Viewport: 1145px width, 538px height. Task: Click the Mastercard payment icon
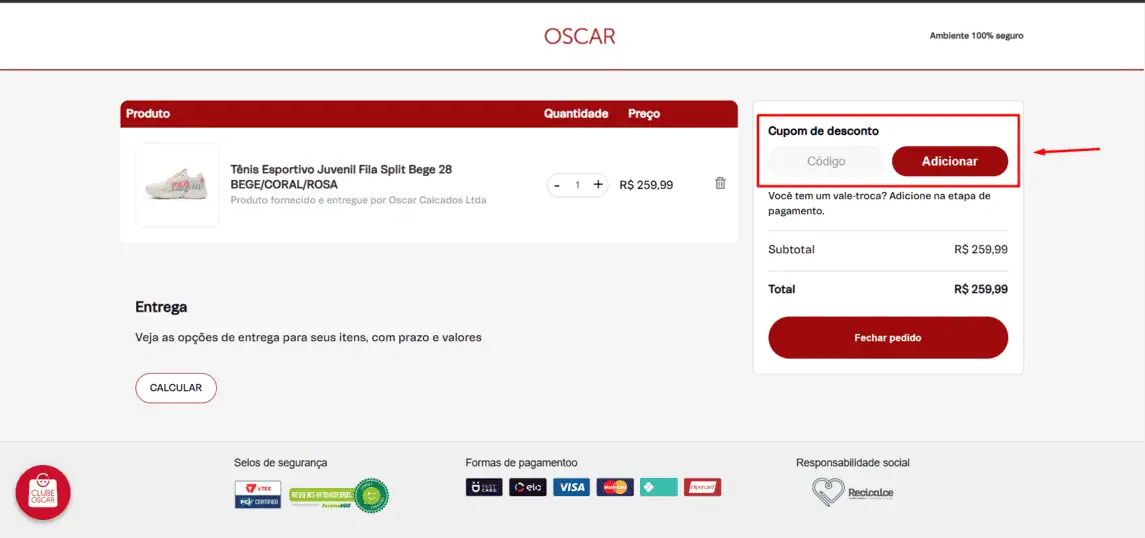pyautogui.click(x=615, y=488)
